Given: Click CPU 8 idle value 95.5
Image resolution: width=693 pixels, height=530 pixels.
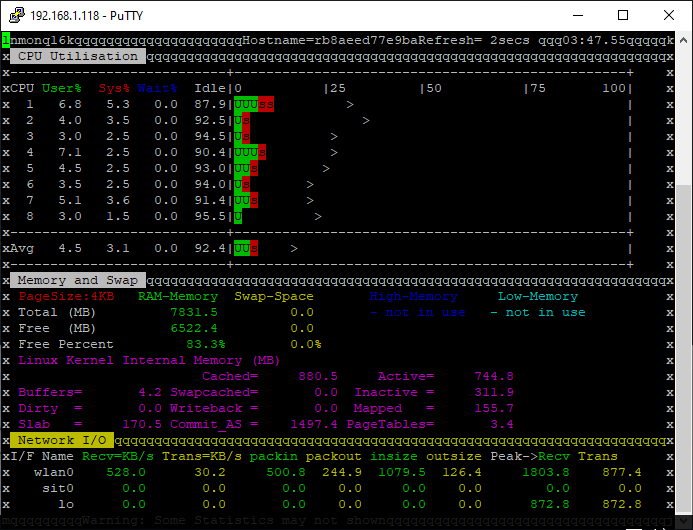Looking at the screenshot, I should pyautogui.click(x=210, y=216).
